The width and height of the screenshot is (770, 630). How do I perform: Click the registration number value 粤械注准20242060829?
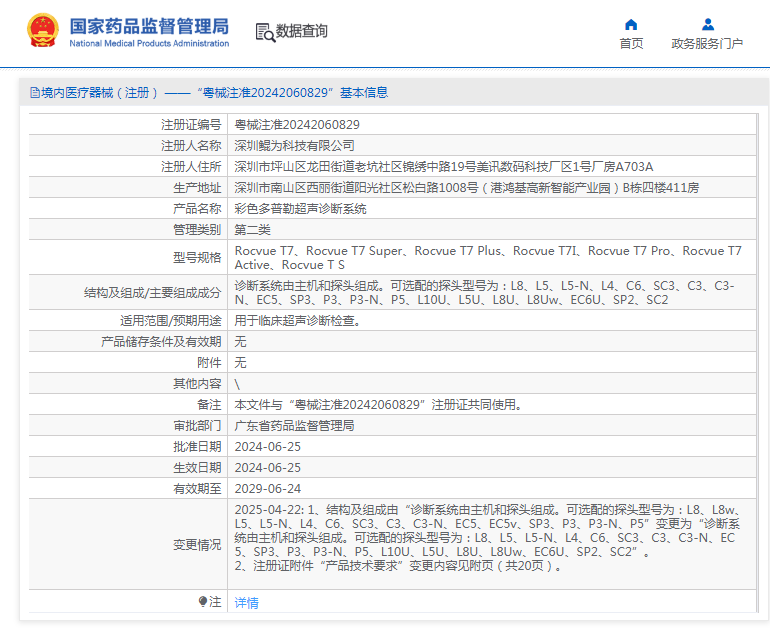pyautogui.click(x=297, y=125)
